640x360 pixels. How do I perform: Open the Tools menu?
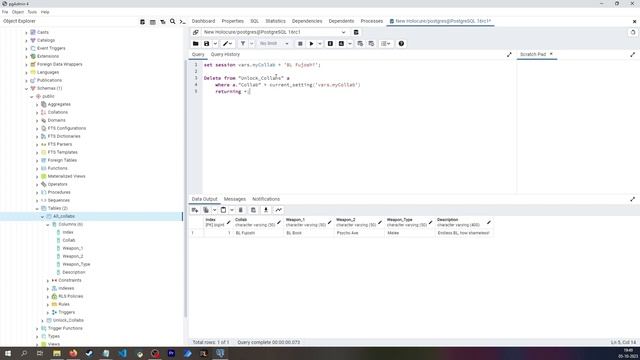point(32,12)
